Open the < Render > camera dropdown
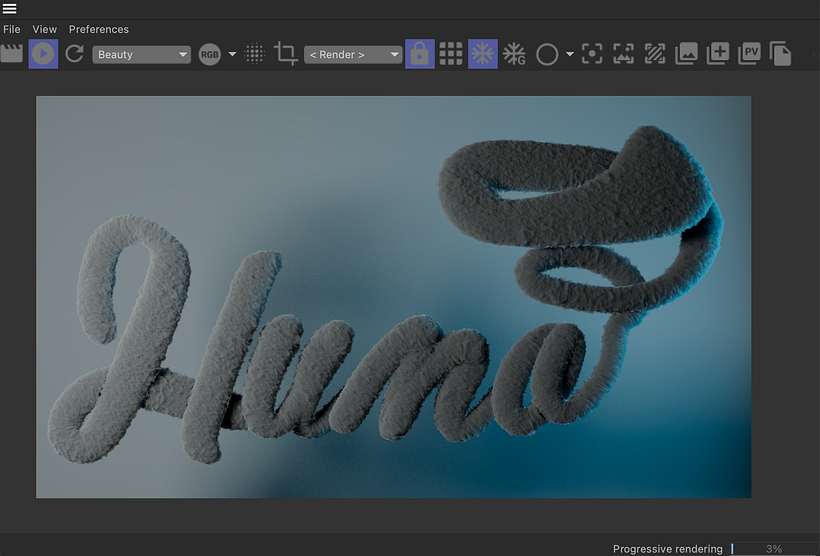This screenshot has width=820, height=556. tap(353, 54)
